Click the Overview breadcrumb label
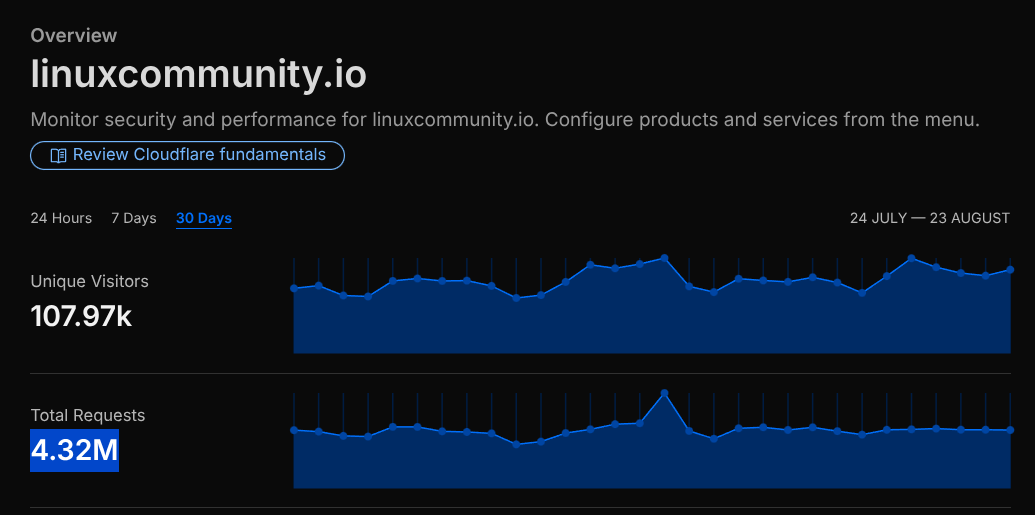The height and width of the screenshot is (515, 1035). pos(74,35)
